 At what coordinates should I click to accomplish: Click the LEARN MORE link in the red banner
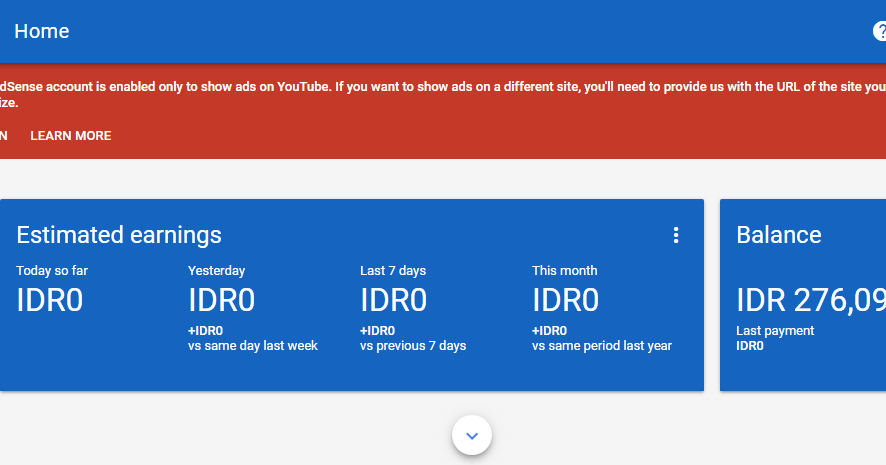71,136
